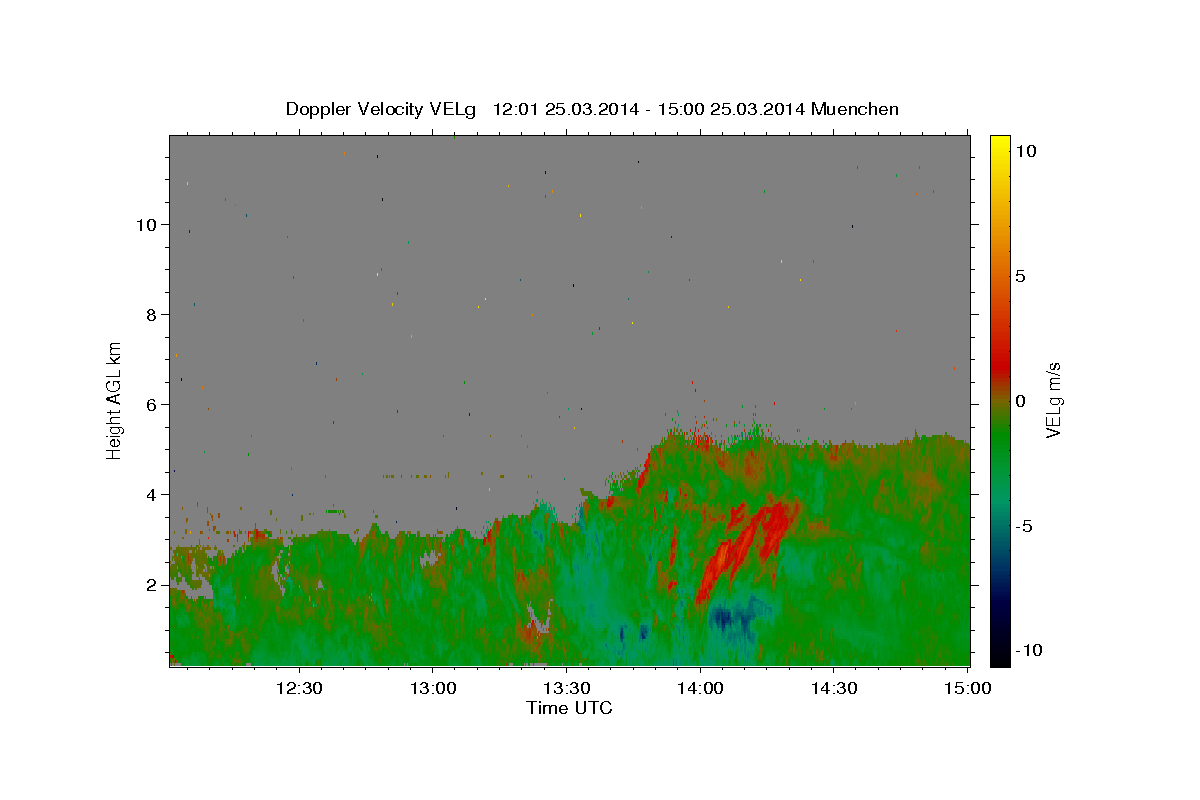
Task: Click the colorbar value 0 label
Action: [x=1020, y=401]
